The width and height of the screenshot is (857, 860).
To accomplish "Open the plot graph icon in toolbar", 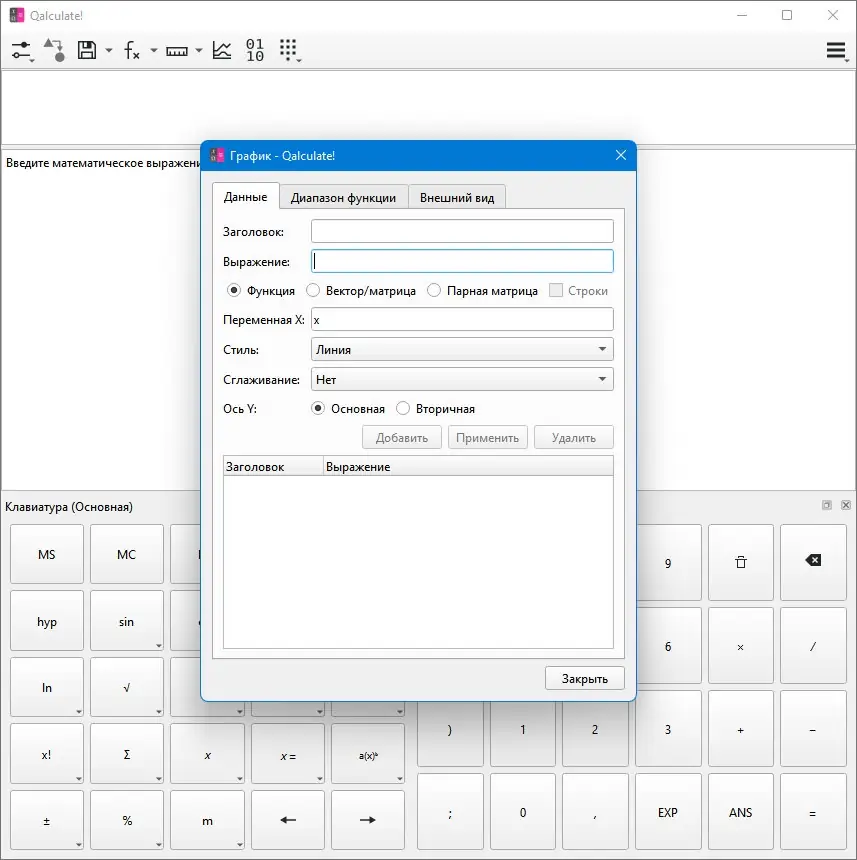I will [x=222, y=50].
